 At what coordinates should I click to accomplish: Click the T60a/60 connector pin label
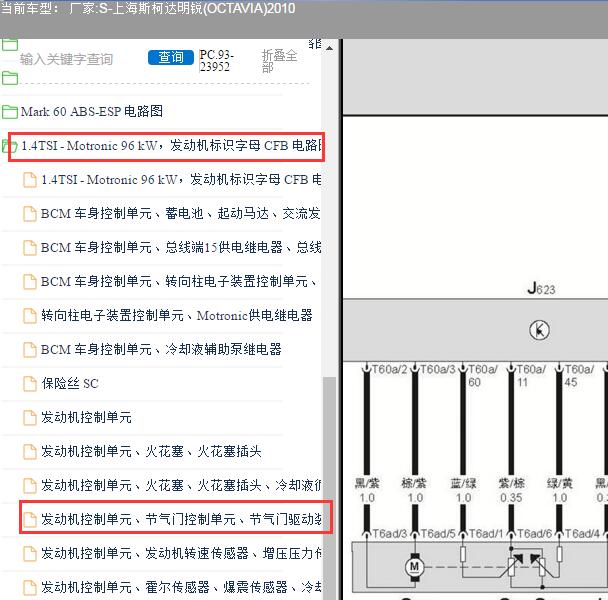coord(482,376)
